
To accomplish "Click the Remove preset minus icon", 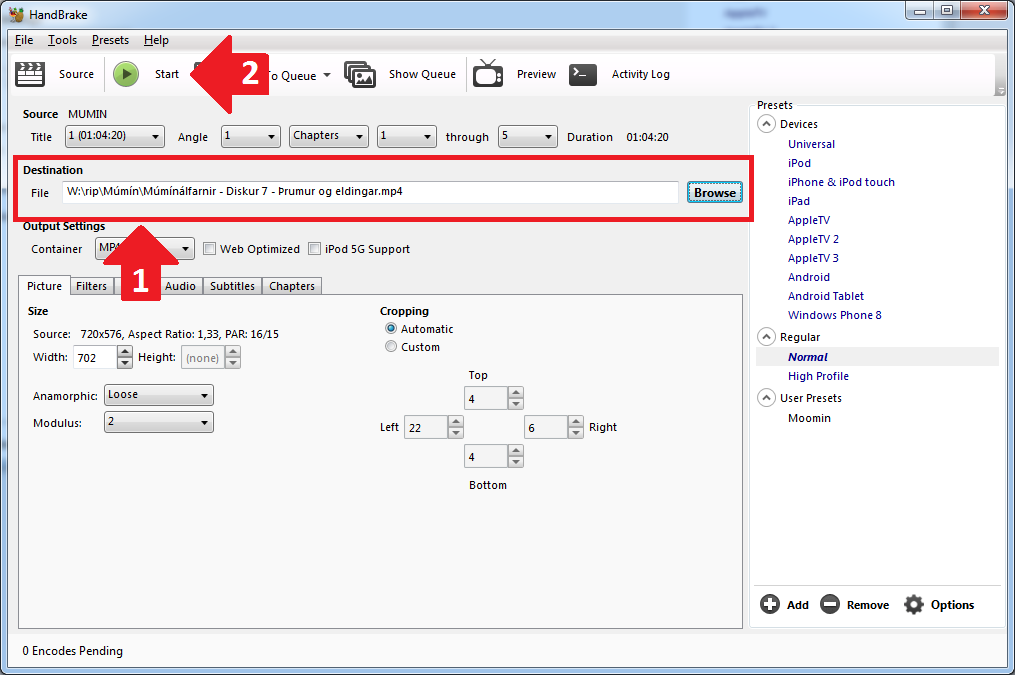I will pyautogui.click(x=830, y=604).
